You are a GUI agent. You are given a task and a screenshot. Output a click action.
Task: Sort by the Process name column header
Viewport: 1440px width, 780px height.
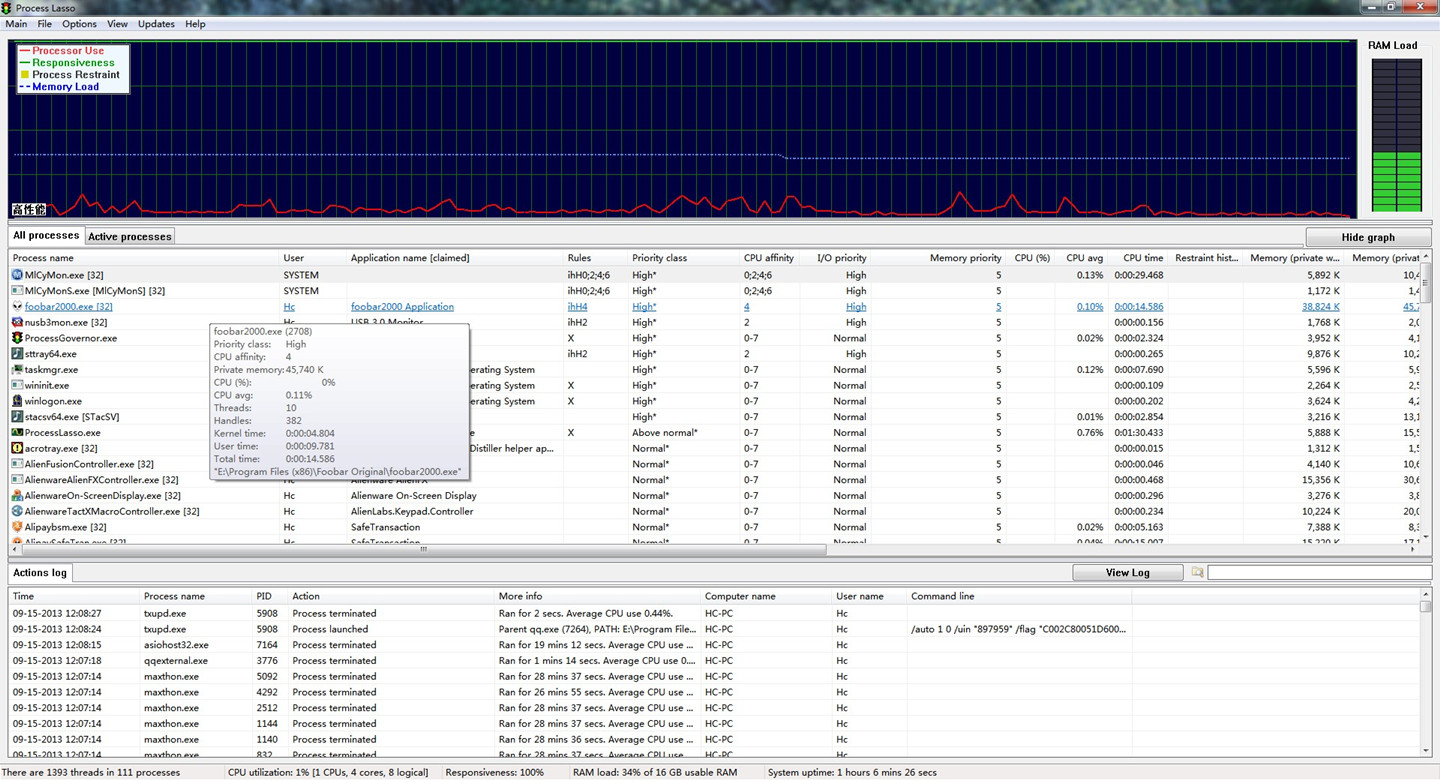pos(143,258)
